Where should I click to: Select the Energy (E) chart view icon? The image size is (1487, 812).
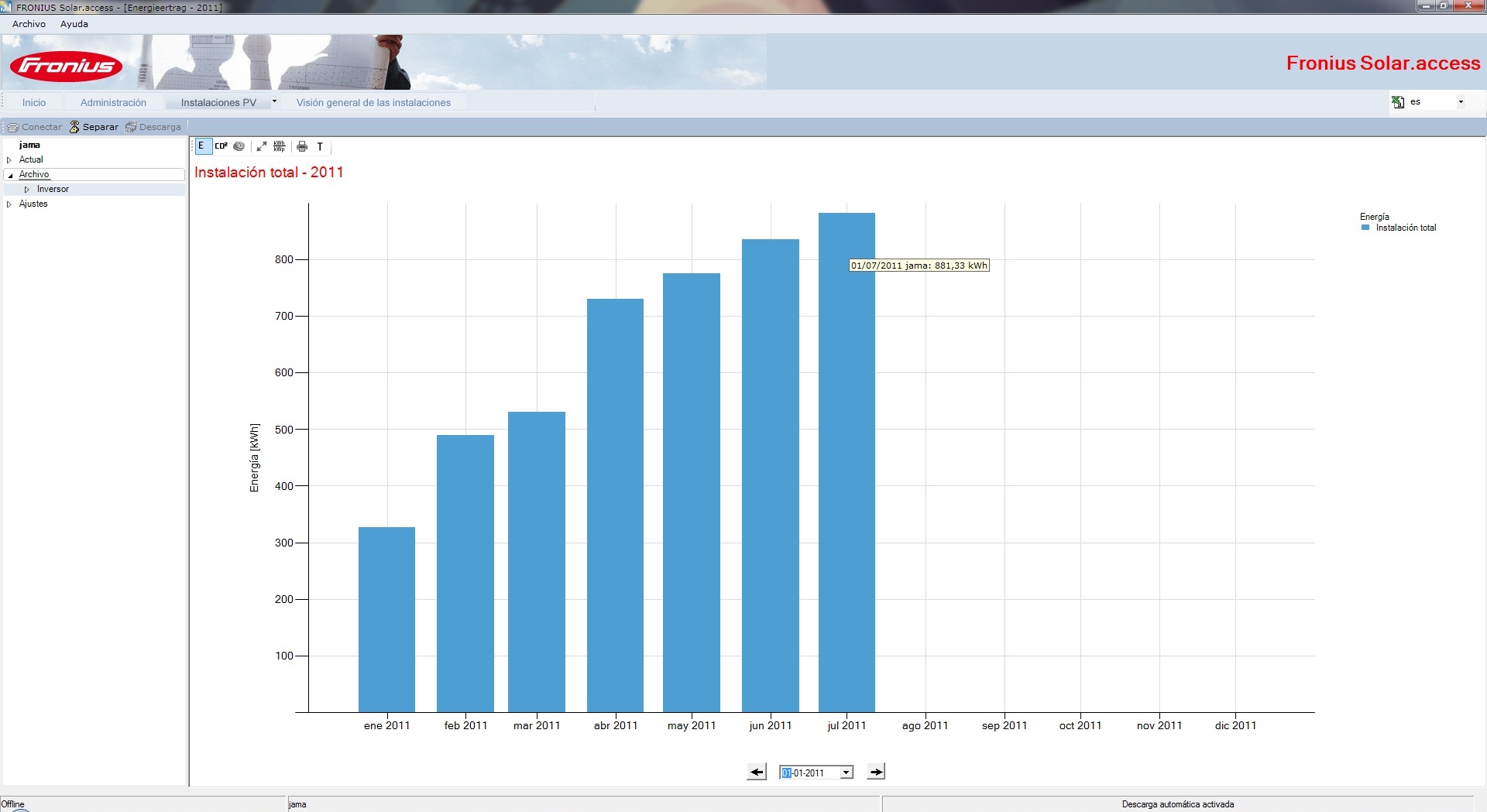(x=201, y=146)
